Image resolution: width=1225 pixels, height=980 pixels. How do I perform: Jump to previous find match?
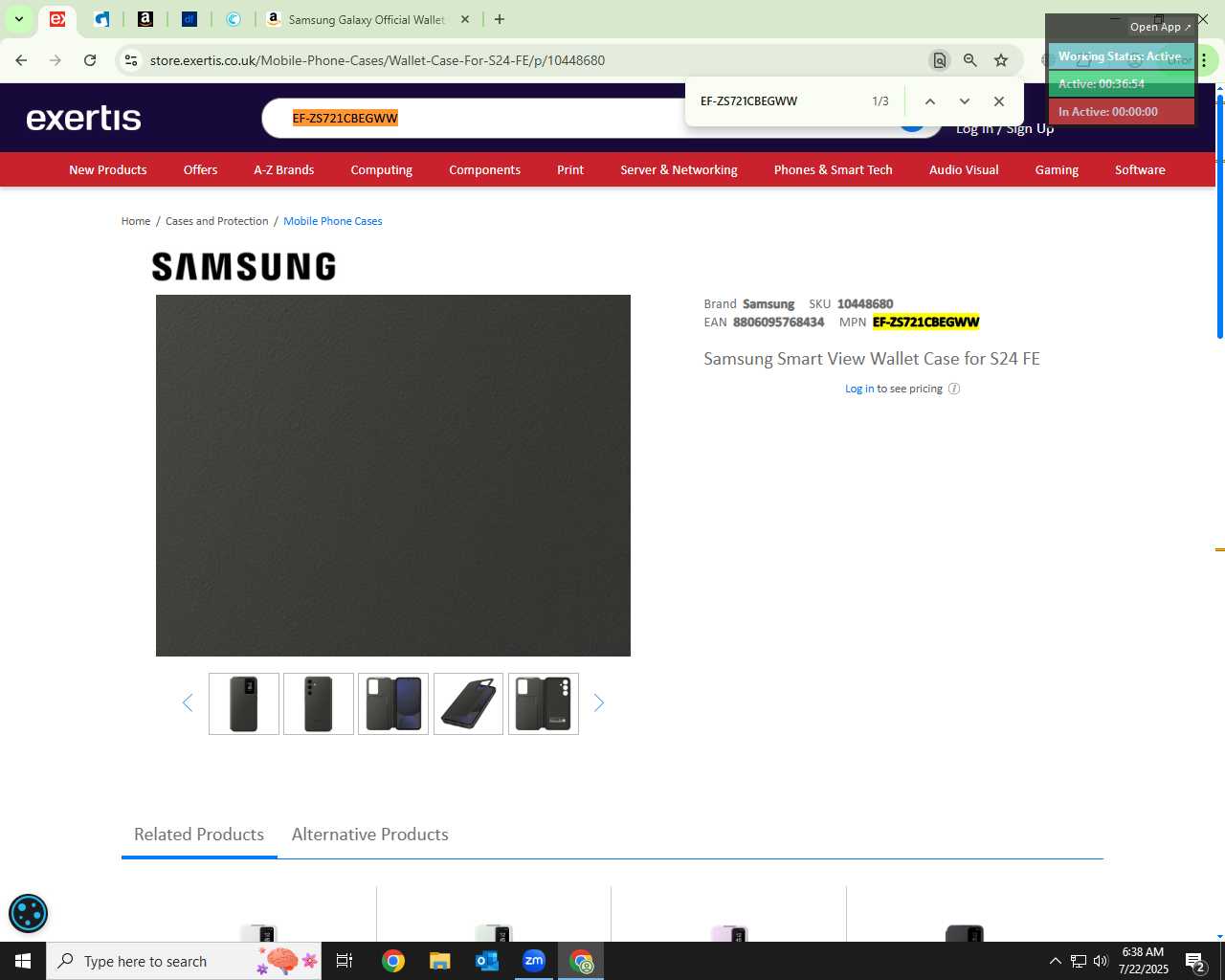929,101
